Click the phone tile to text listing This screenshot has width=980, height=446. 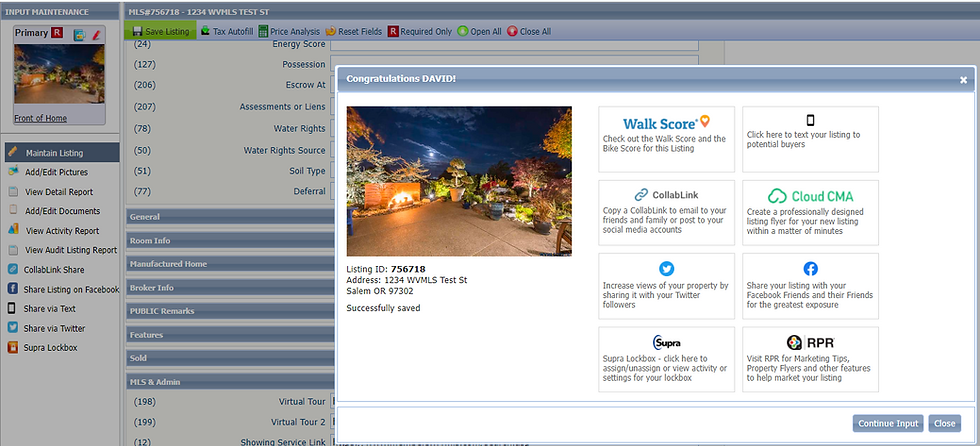[x=810, y=139]
